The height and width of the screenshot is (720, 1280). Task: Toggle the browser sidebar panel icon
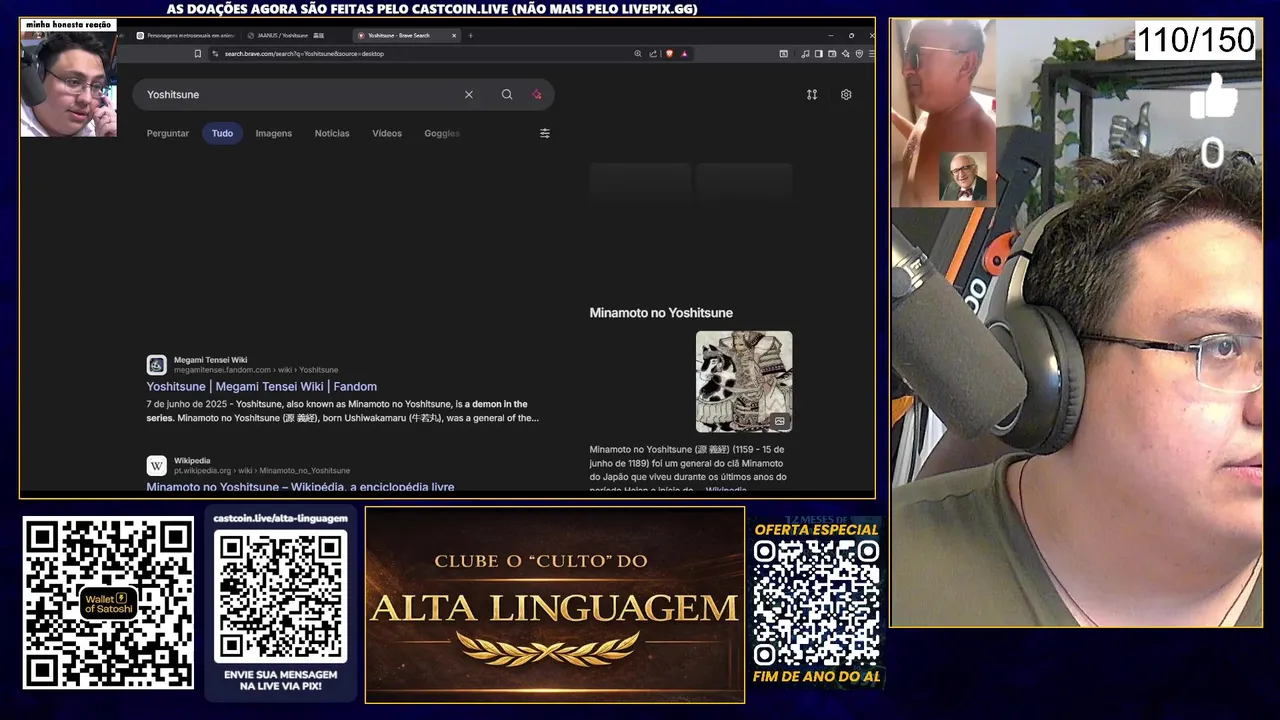click(x=819, y=54)
